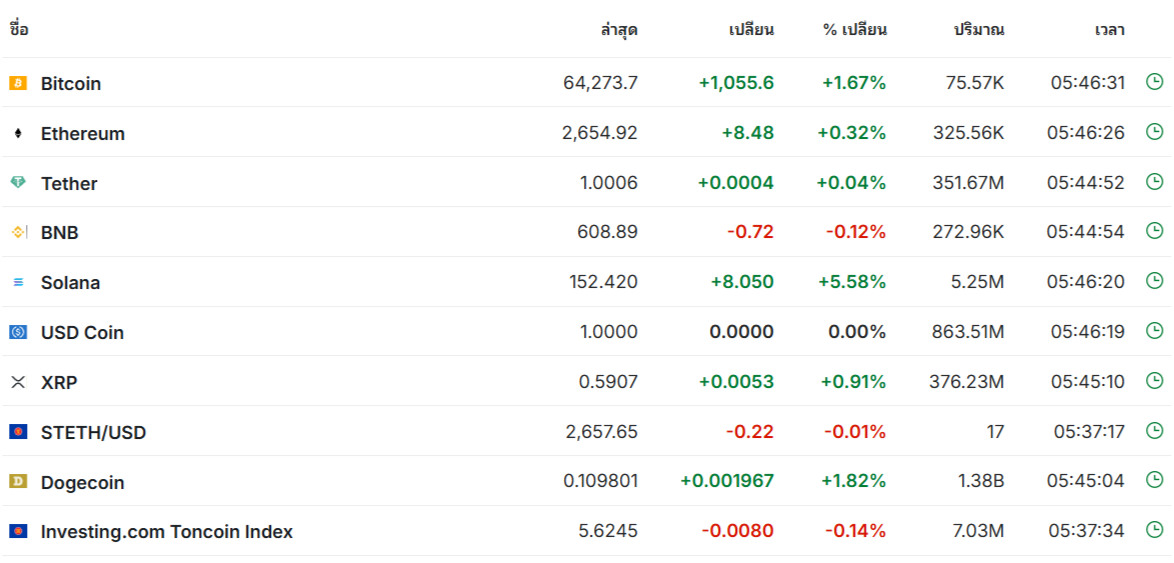The image size is (1174, 563).
Task: Click the STETH/USD flag icon
Action: 18,431
